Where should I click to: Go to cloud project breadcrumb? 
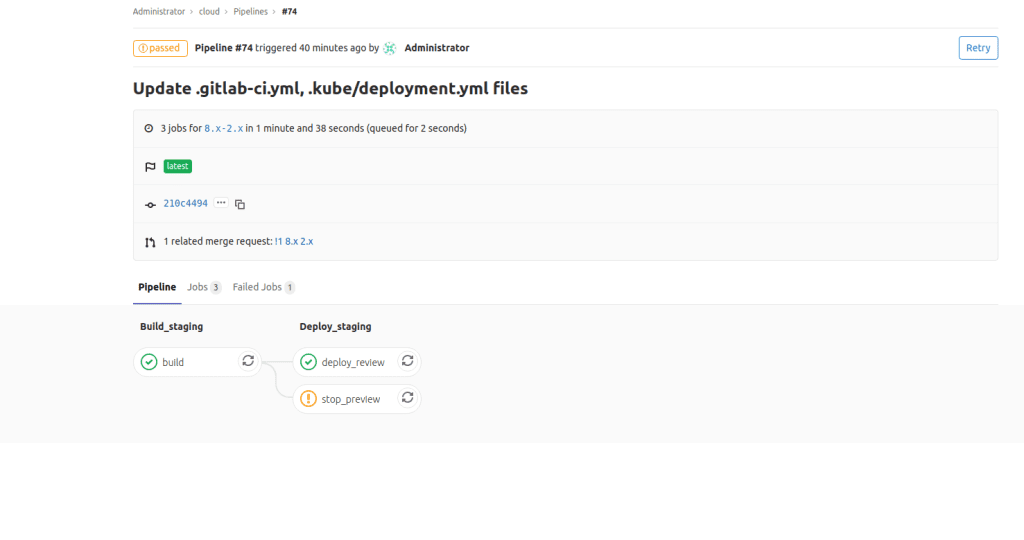tap(209, 12)
